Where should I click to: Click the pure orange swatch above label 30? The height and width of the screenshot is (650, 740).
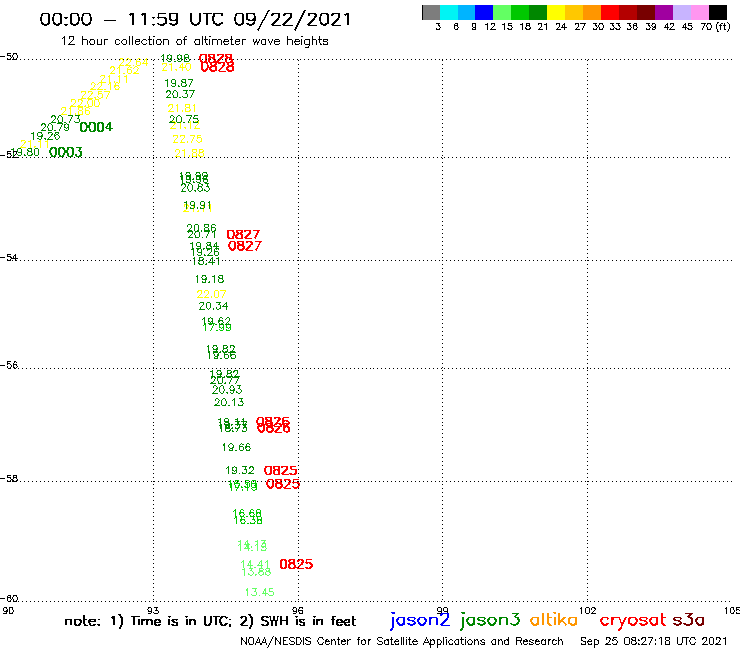(592, 12)
